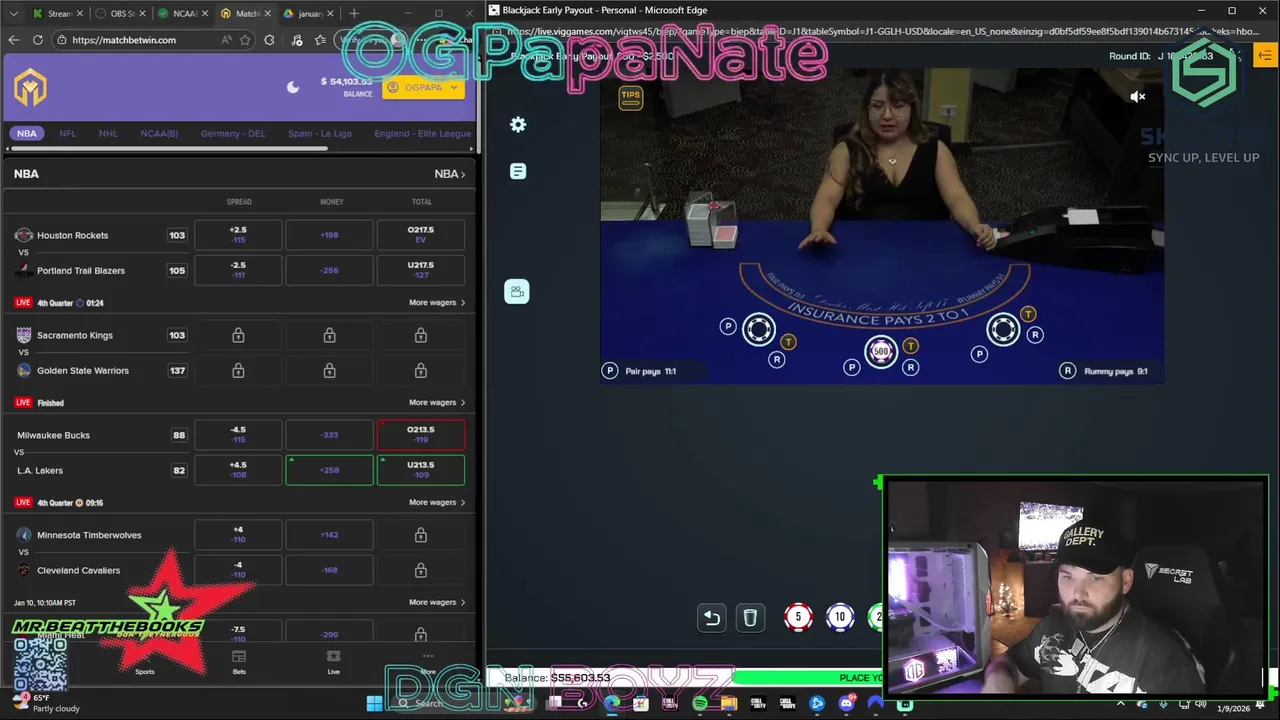Click the Houston Rockets team name

[72, 235]
